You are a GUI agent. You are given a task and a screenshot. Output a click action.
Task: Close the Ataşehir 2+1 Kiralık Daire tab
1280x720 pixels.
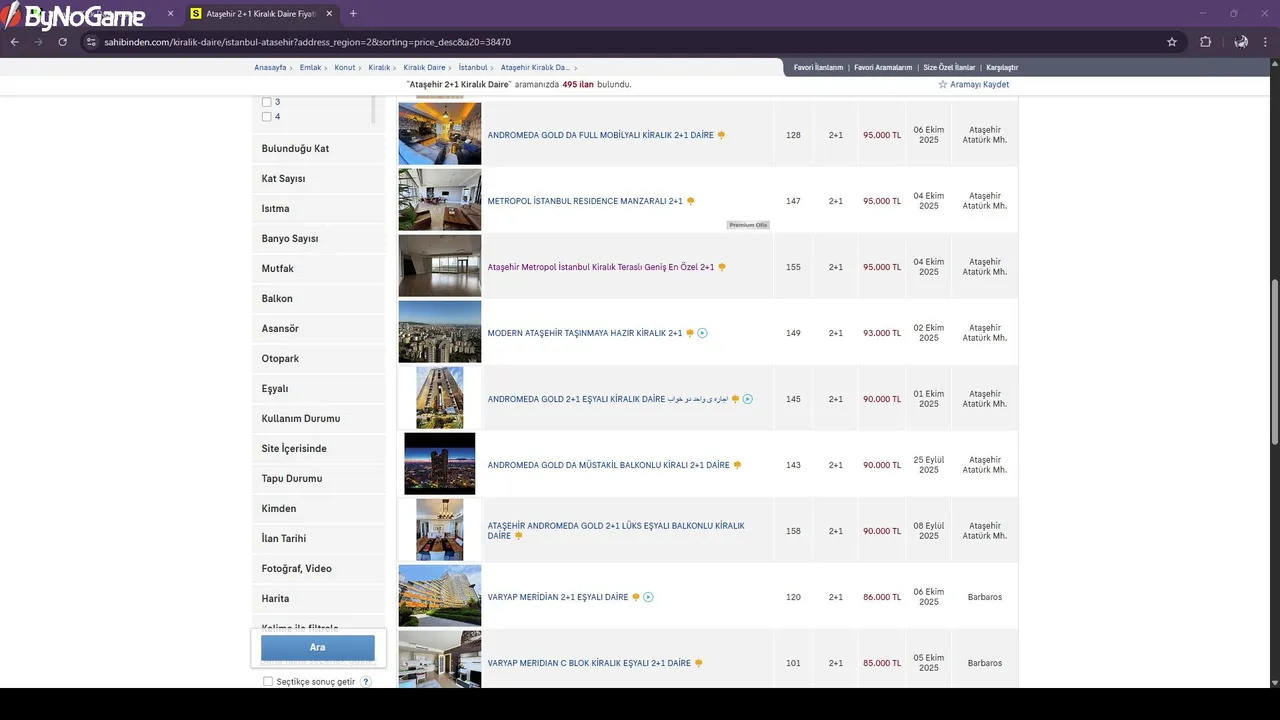tap(329, 14)
